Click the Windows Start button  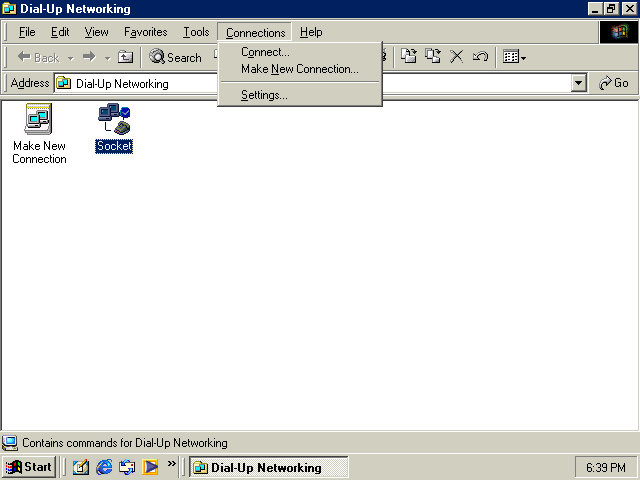[29, 467]
